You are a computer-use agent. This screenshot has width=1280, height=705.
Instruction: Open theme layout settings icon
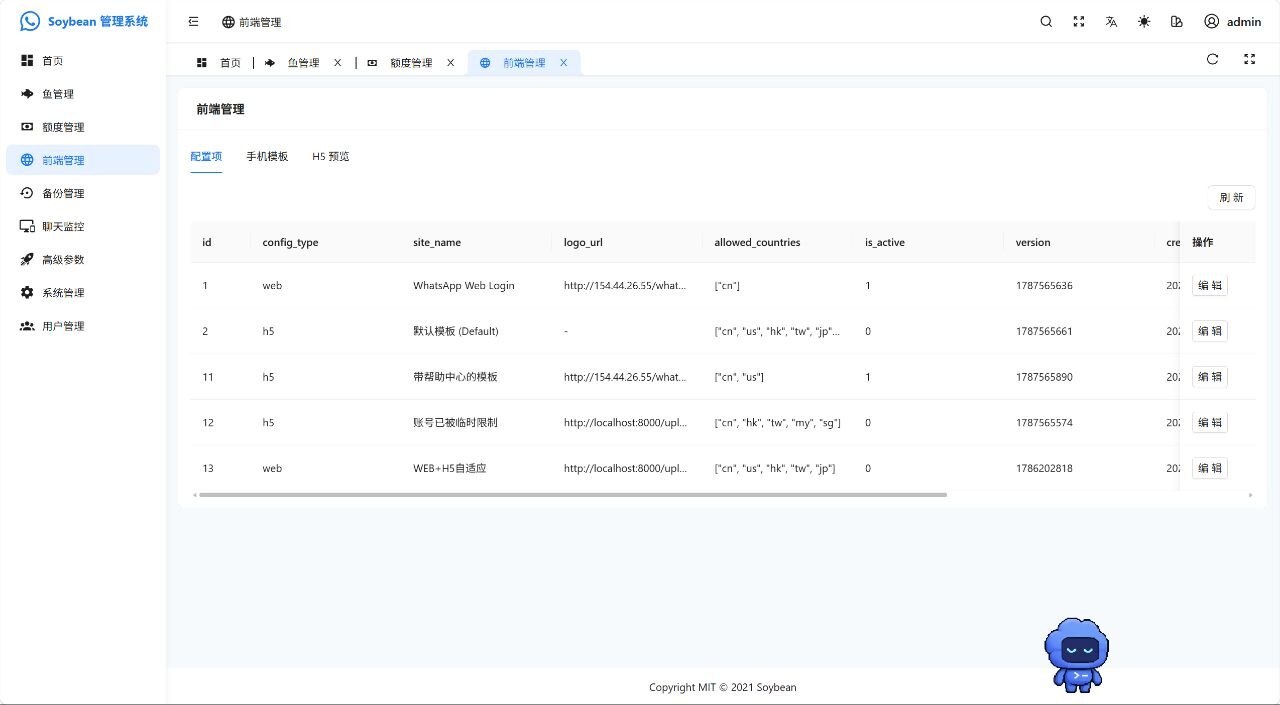click(1176, 21)
